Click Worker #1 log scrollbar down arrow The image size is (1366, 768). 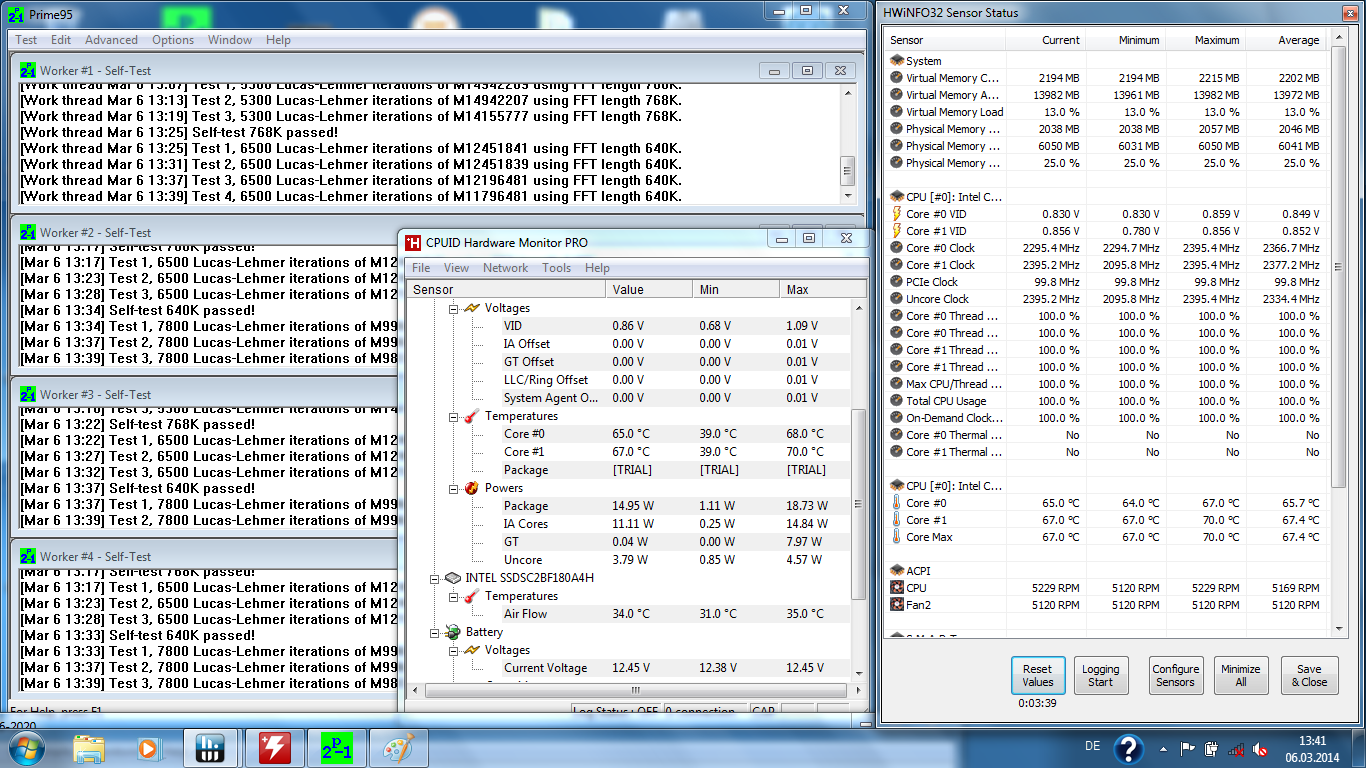pos(848,198)
